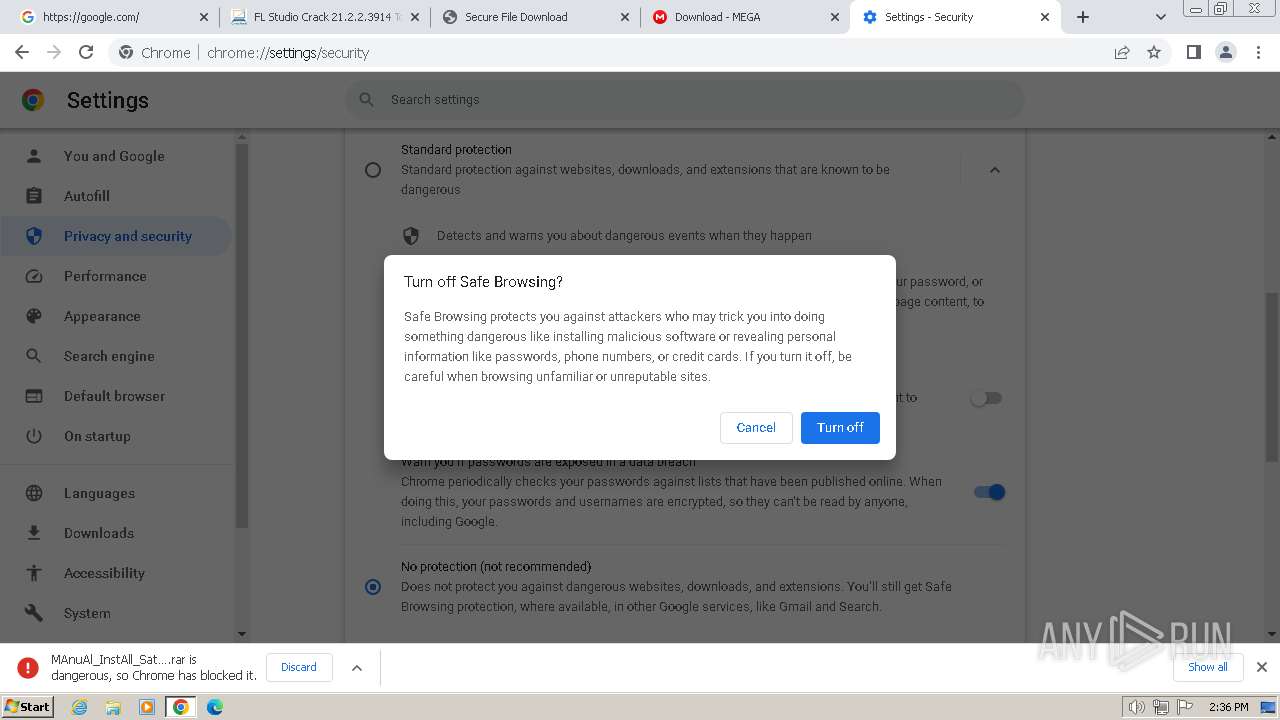
Task: Close the downloads bar
Action: (1262, 667)
